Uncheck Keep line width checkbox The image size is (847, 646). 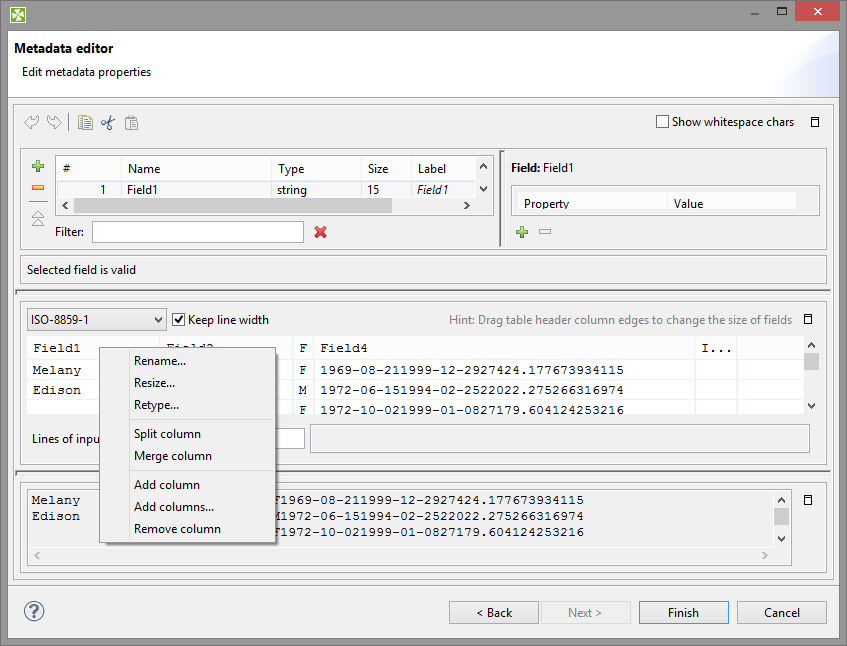click(x=179, y=320)
